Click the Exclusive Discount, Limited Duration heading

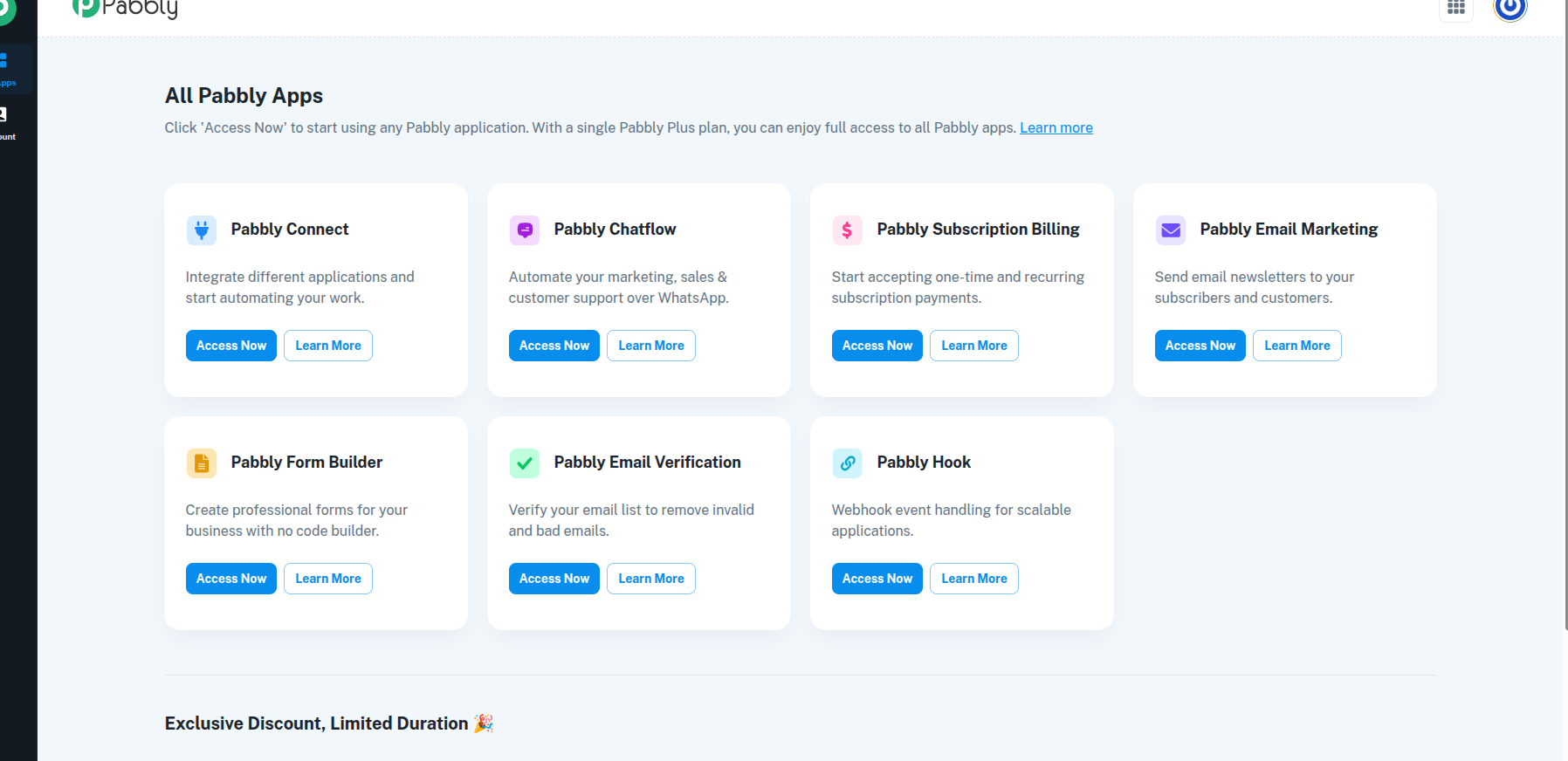[x=329, y=723]
